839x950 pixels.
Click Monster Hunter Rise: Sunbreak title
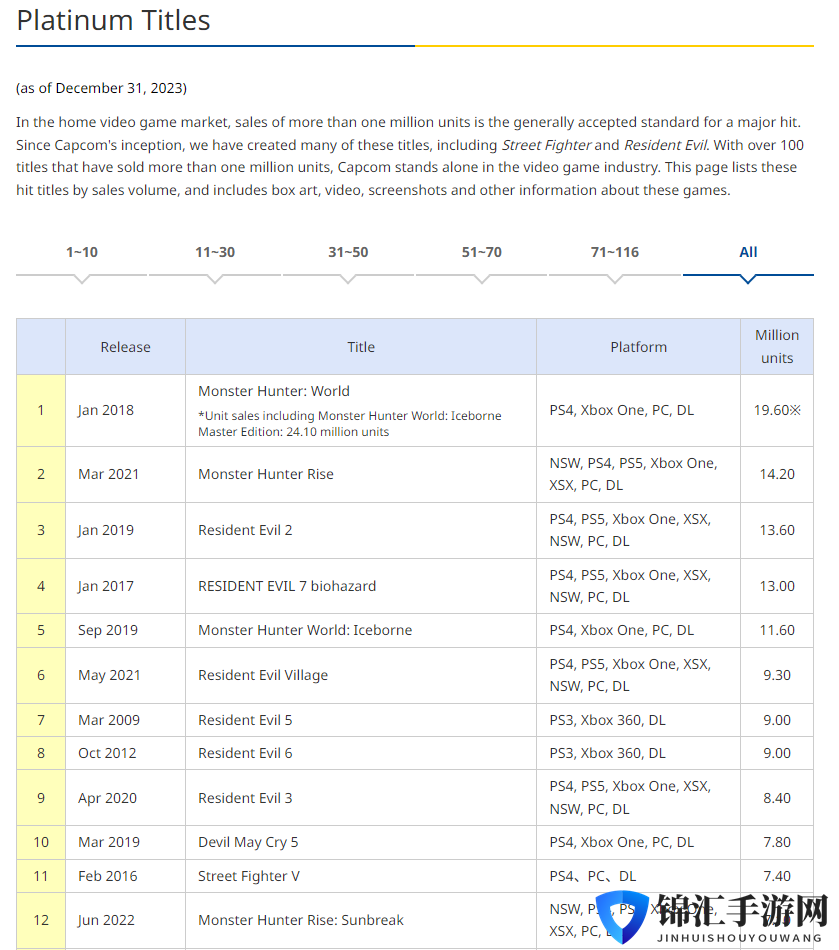(301, 920)
